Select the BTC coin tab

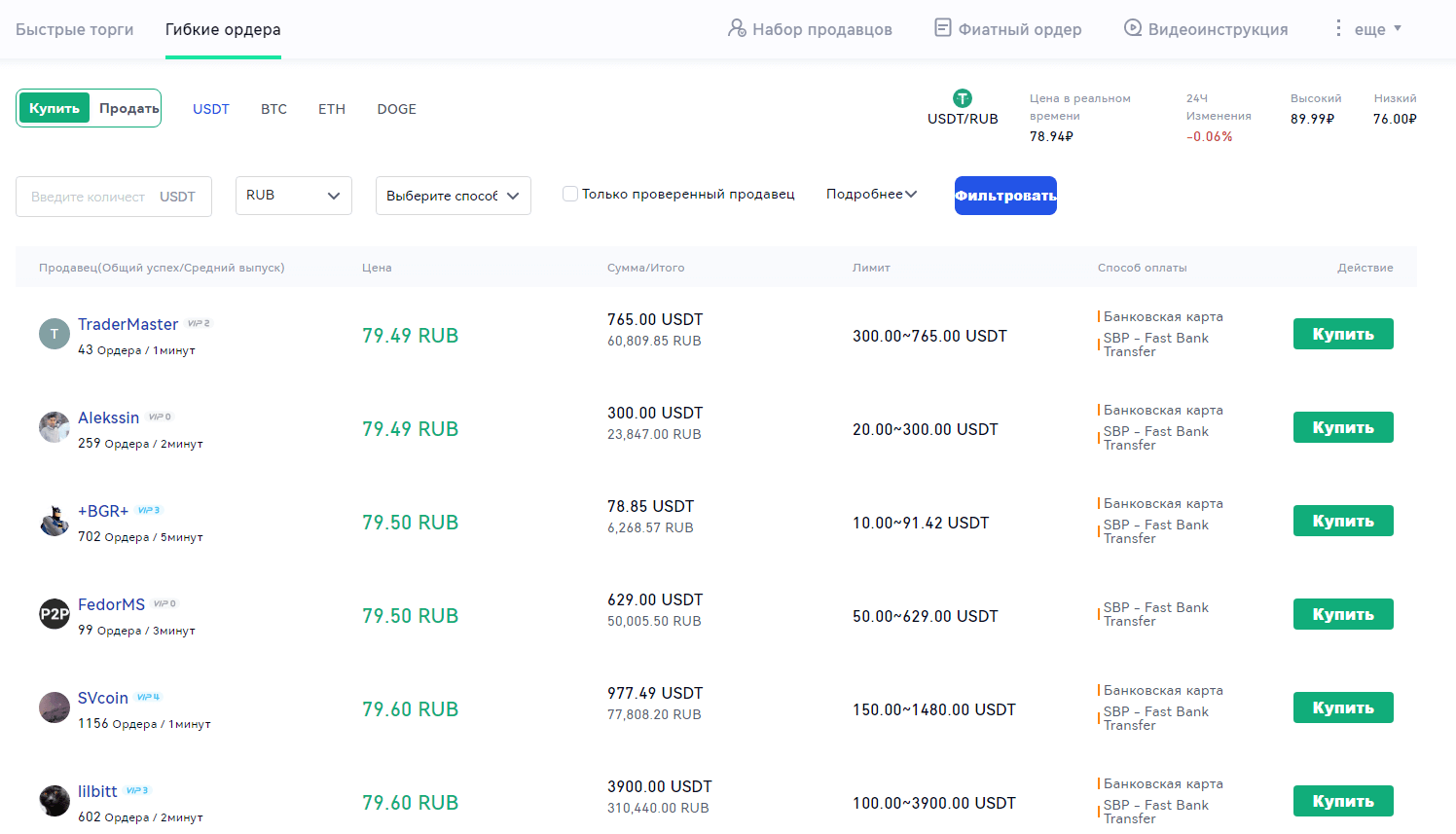273,109
